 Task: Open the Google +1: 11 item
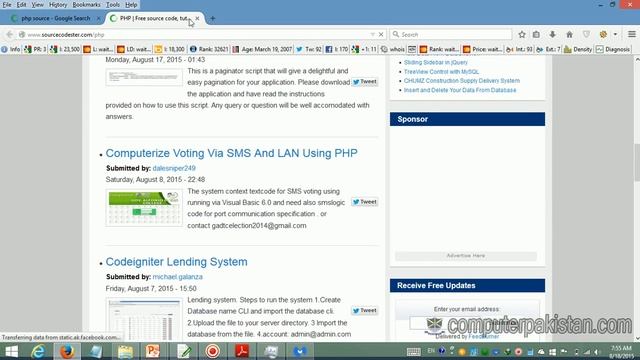pyautogui.click(x=364, y=49)
